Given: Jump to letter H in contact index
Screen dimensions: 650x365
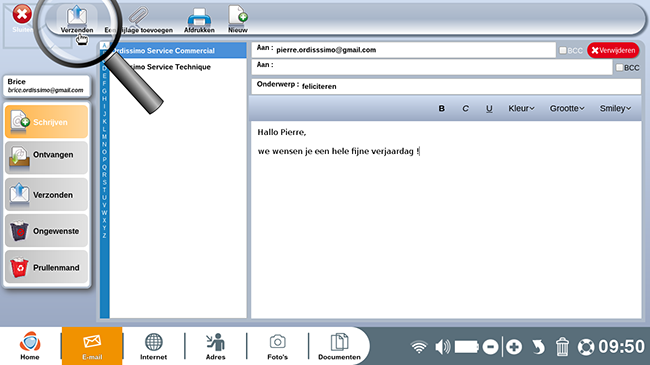Looking at the screenshot, I should pos(104,98).
